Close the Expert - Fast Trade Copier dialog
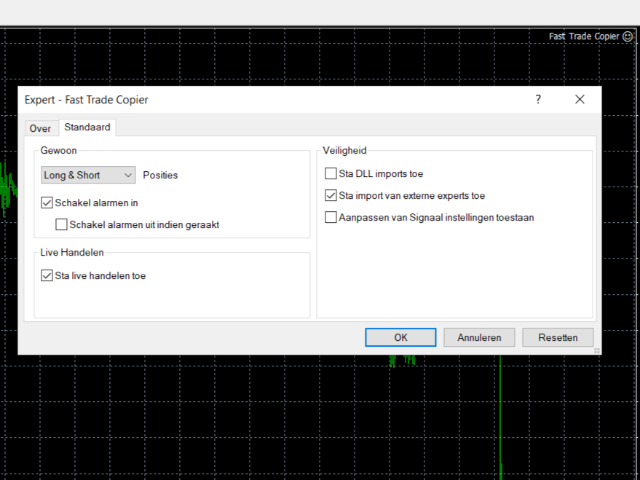 [x=580, y=99]
